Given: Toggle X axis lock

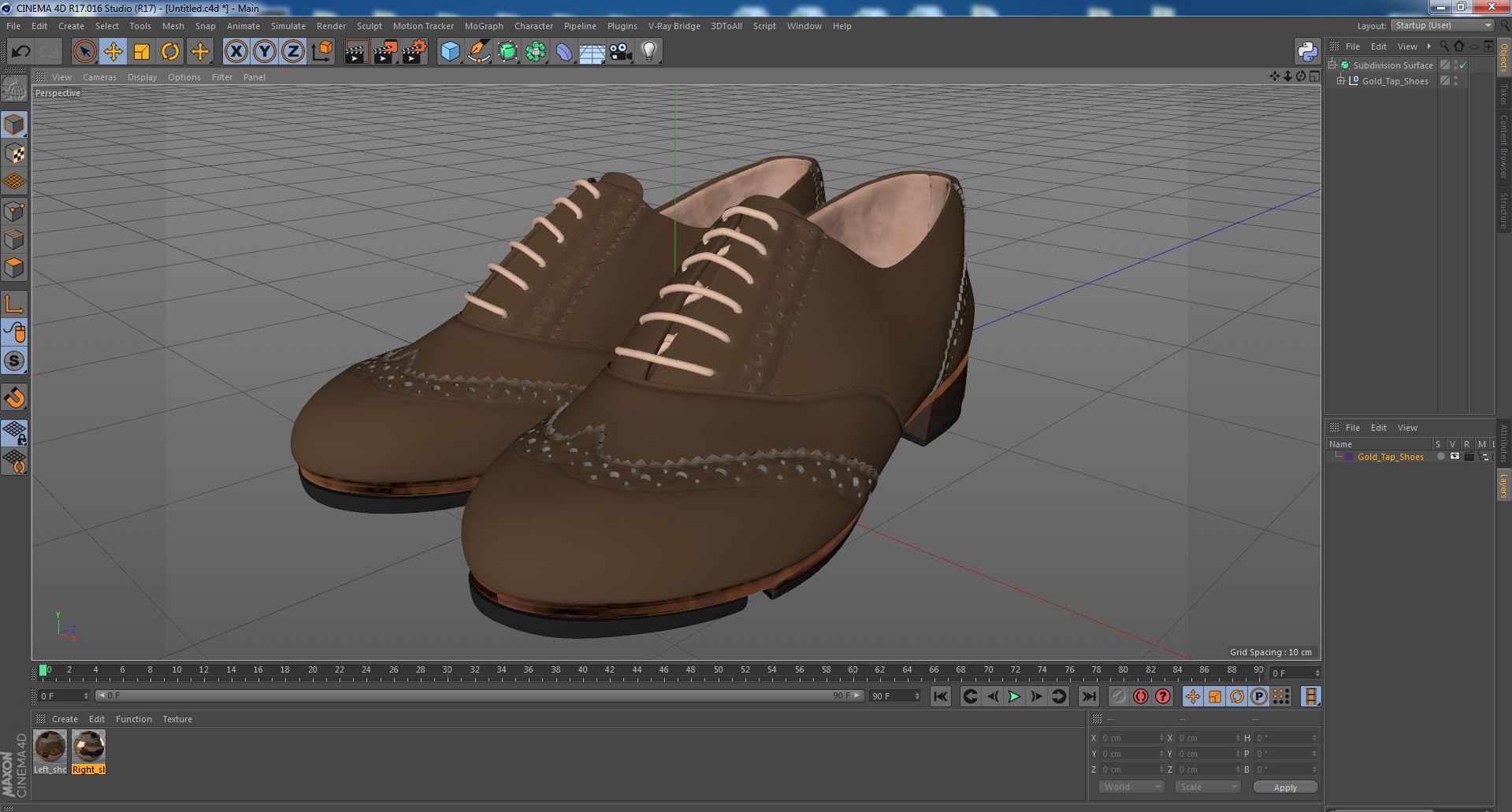Looking at the screenshot, I should (236, 52).
